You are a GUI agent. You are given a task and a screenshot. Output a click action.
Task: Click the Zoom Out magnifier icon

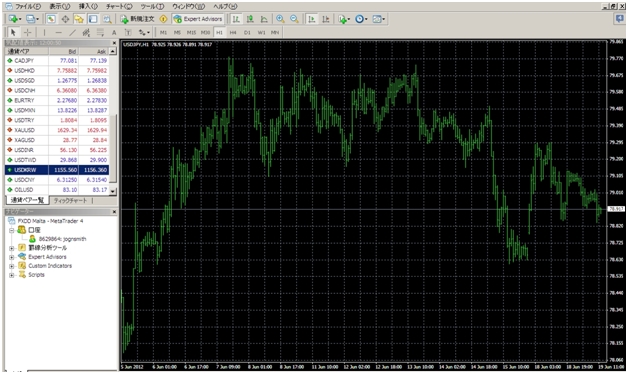pos(294,19)
